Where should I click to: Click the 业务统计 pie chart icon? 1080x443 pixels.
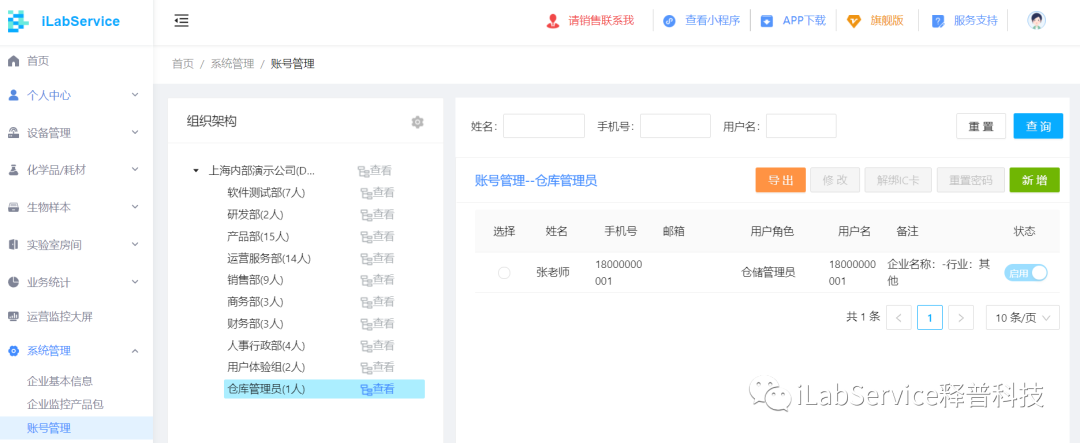coord(13,282)
